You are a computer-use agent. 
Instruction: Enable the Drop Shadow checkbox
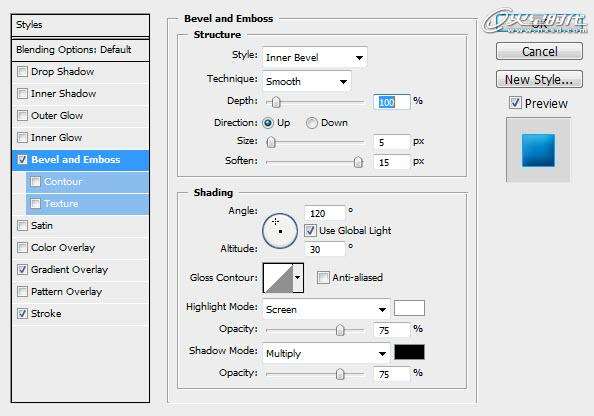pyautogui.click(x=23, y=71)
